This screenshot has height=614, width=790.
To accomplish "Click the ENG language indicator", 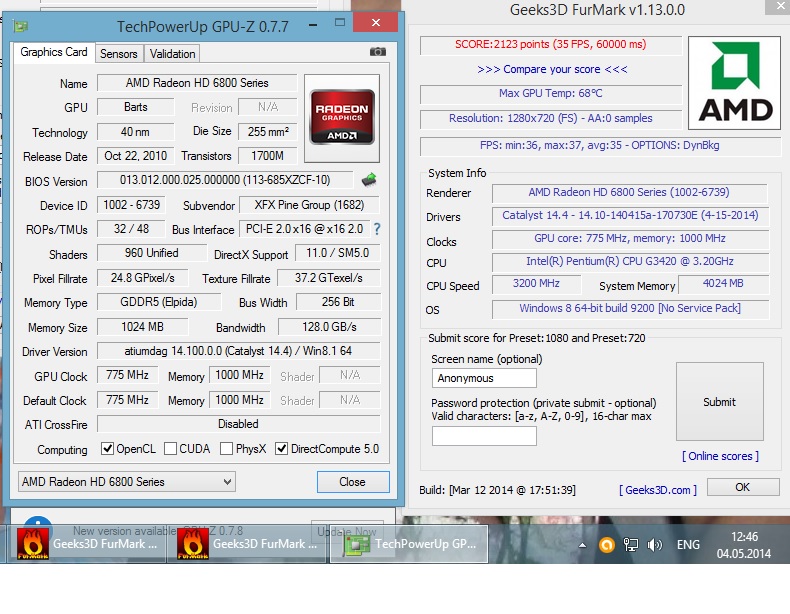I will (688, 544).
